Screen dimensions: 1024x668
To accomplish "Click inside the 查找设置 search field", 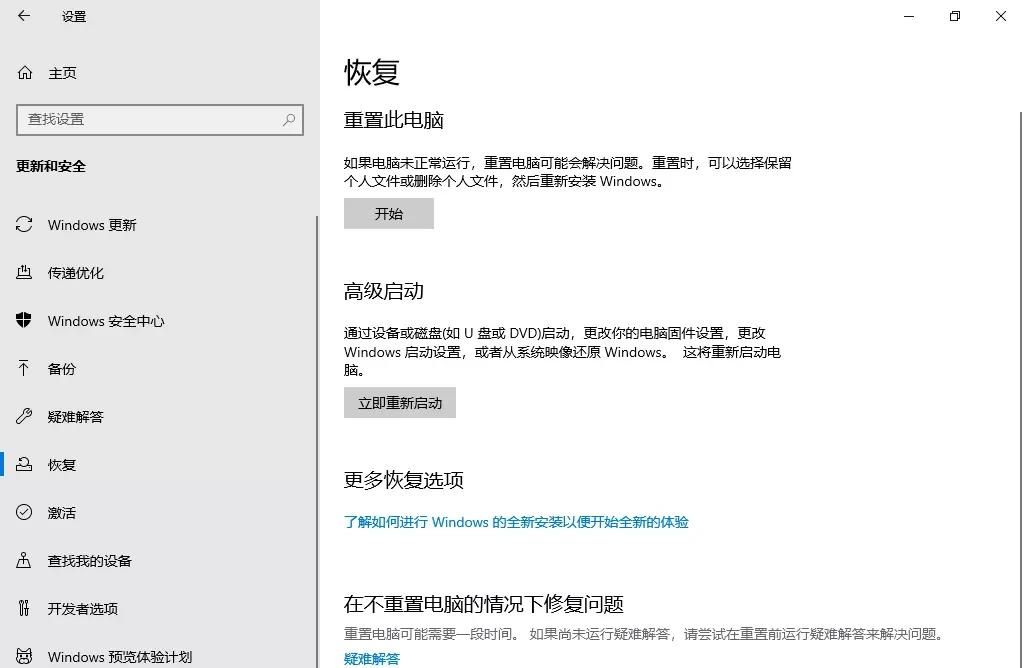I will [x=150, y=119].
